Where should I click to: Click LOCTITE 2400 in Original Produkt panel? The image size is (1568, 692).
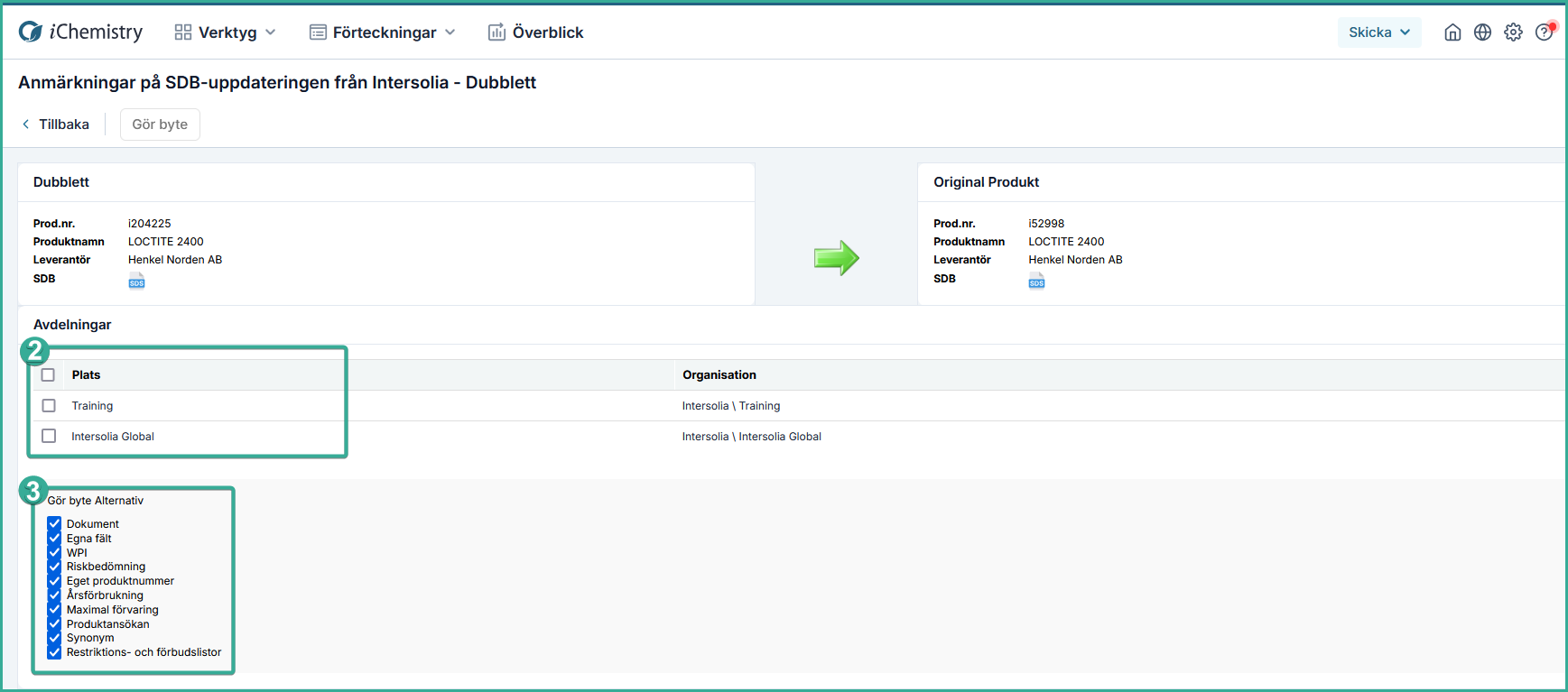1066,242
